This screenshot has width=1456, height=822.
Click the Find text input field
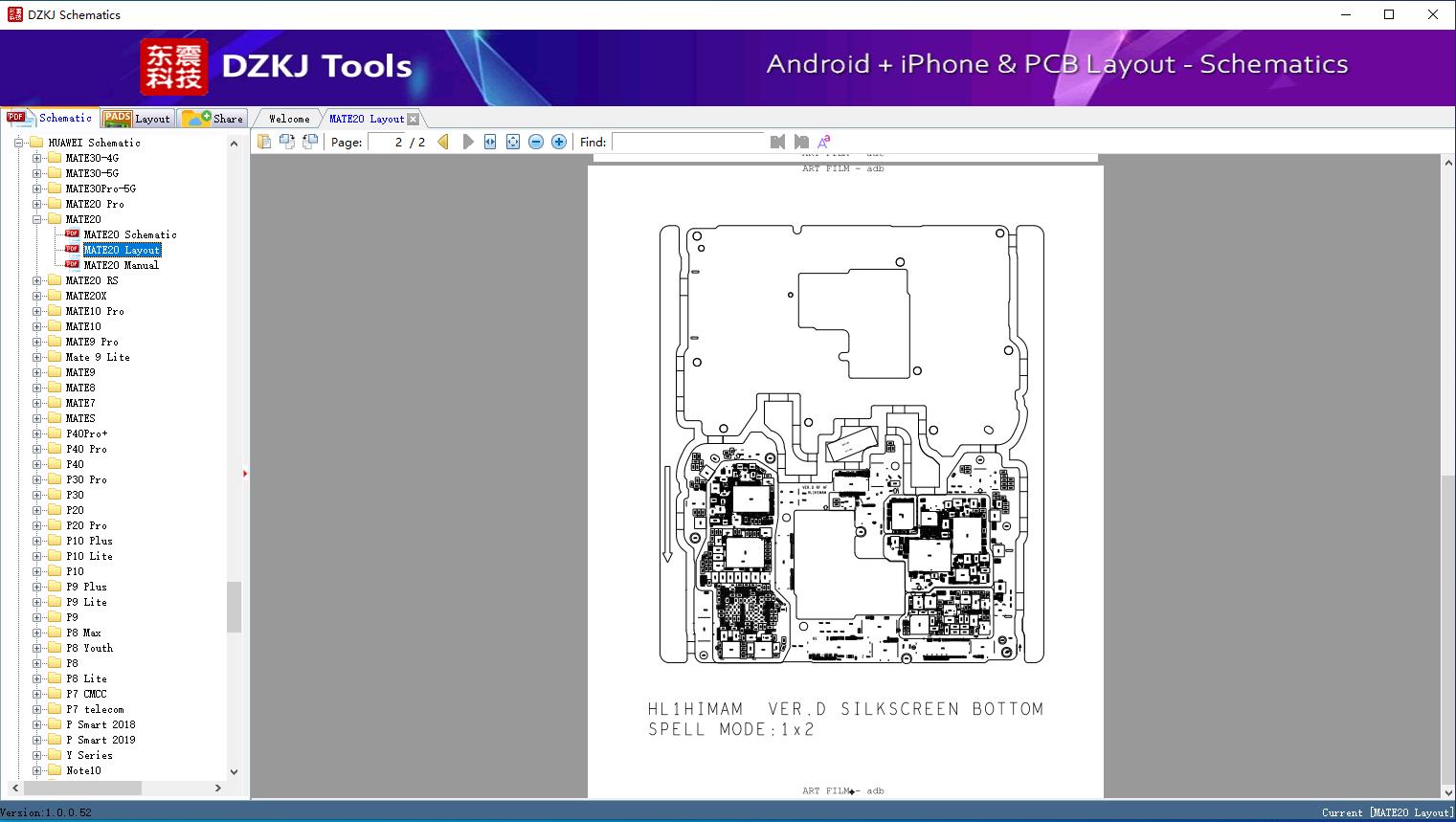click(688, 142)
